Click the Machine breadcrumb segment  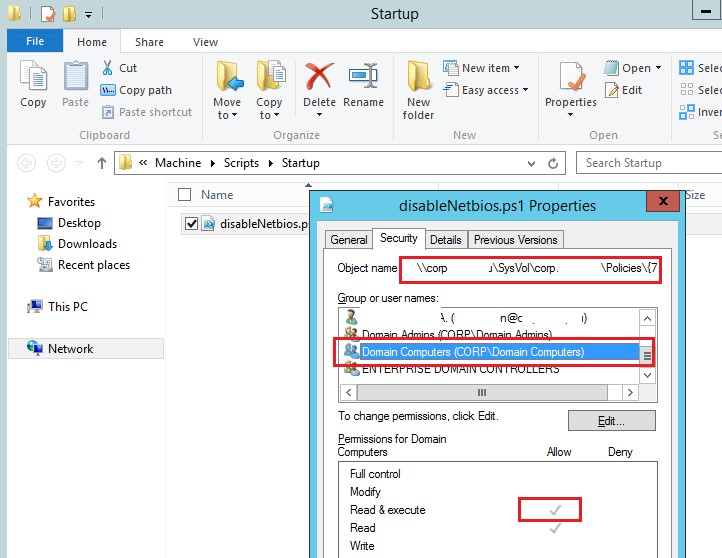[x=178, y=163]
